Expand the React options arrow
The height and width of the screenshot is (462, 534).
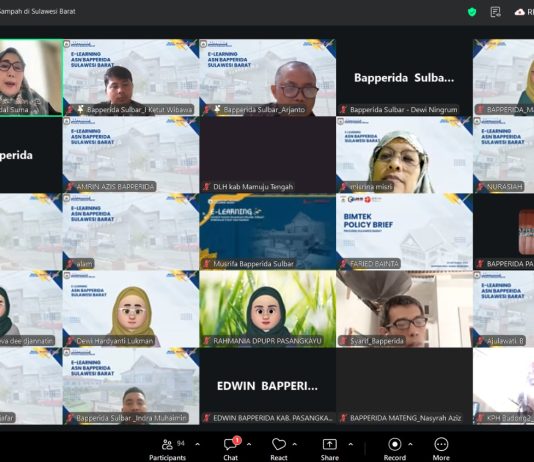(295, 444)
